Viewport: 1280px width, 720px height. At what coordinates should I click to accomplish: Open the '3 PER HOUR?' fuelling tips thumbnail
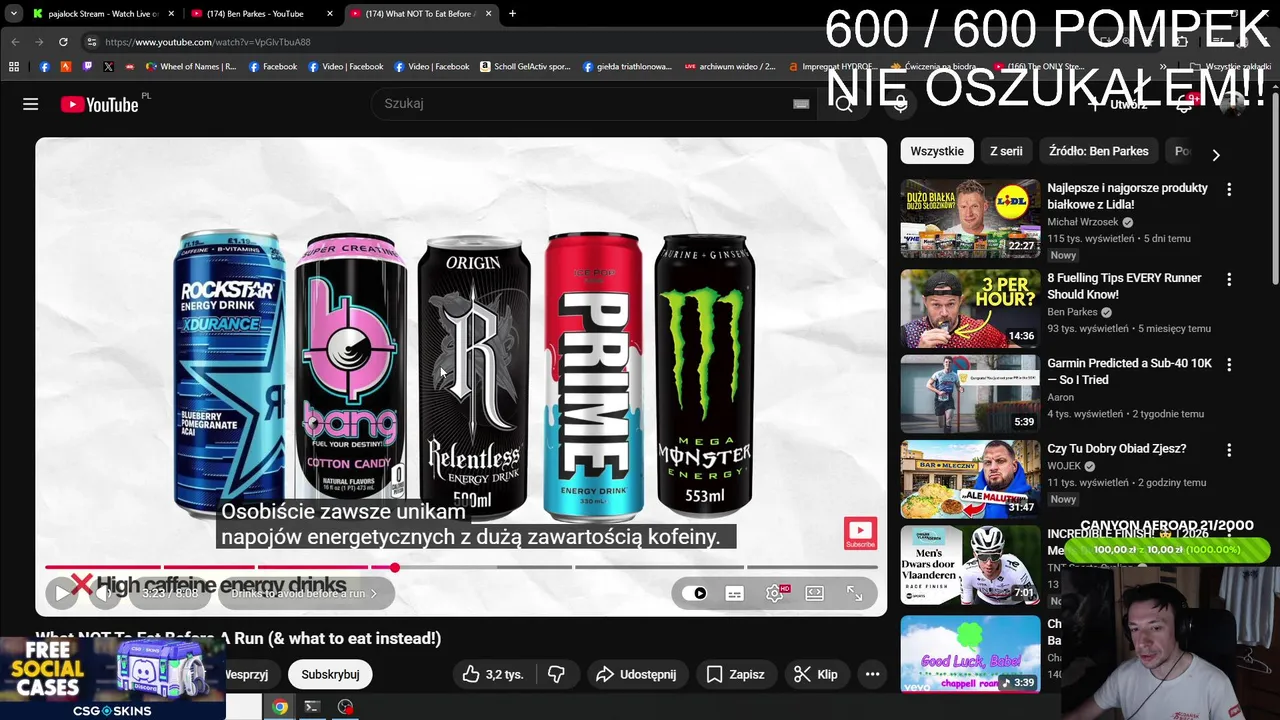click(970, 308)
